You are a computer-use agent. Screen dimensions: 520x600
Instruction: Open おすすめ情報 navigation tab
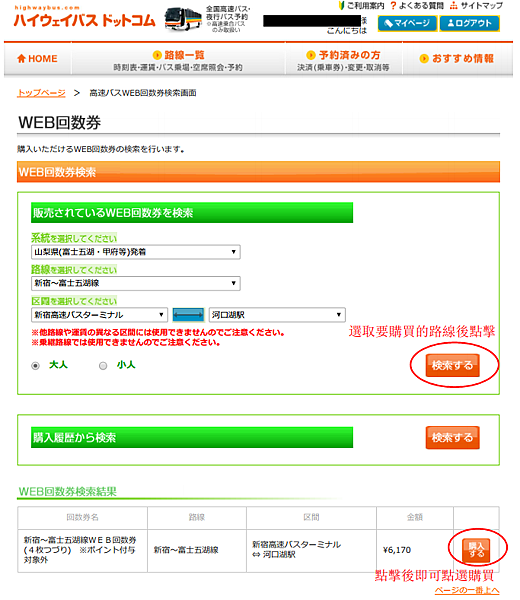point(457,59)
